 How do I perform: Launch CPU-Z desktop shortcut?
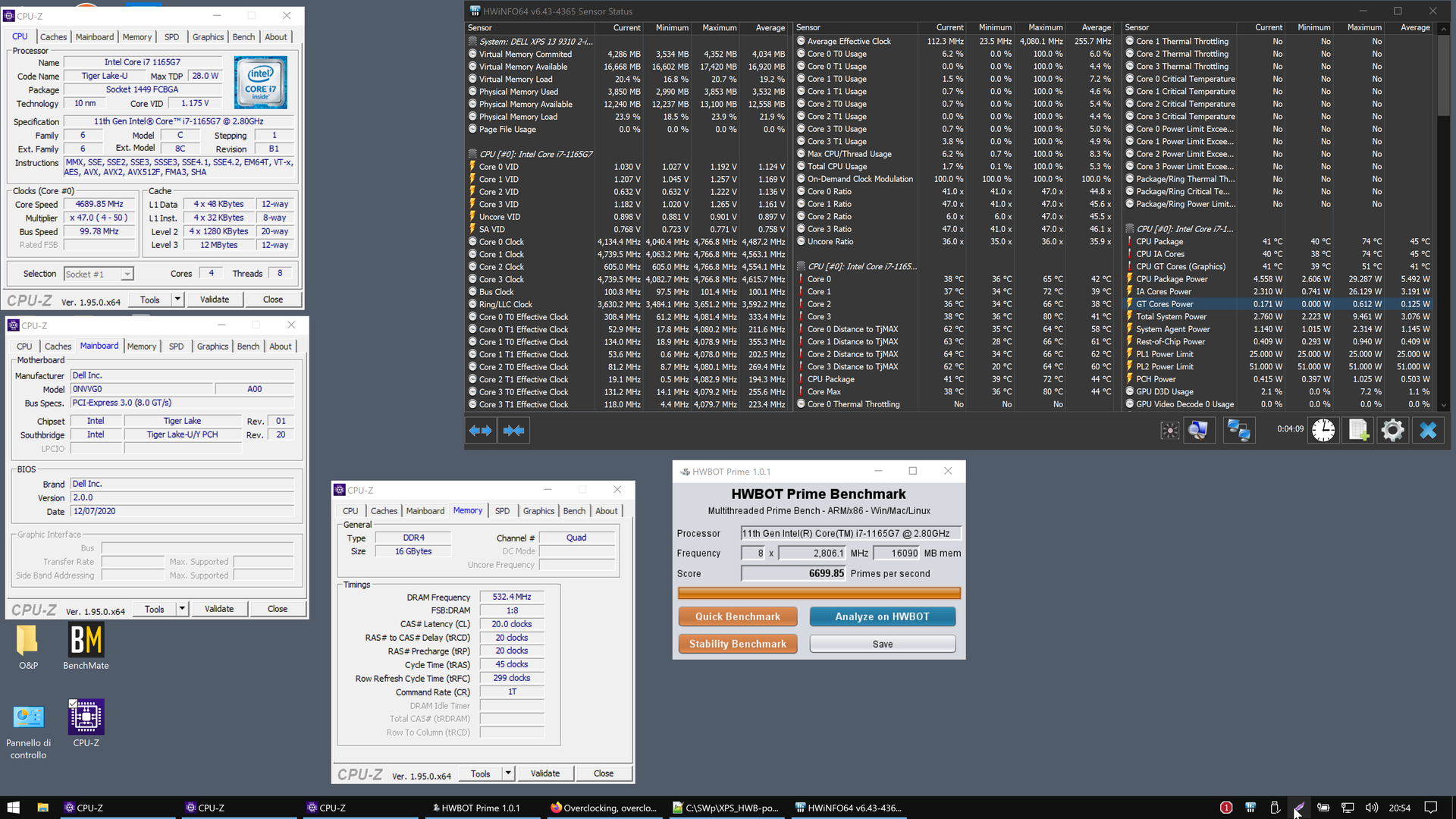pos(86,723)
